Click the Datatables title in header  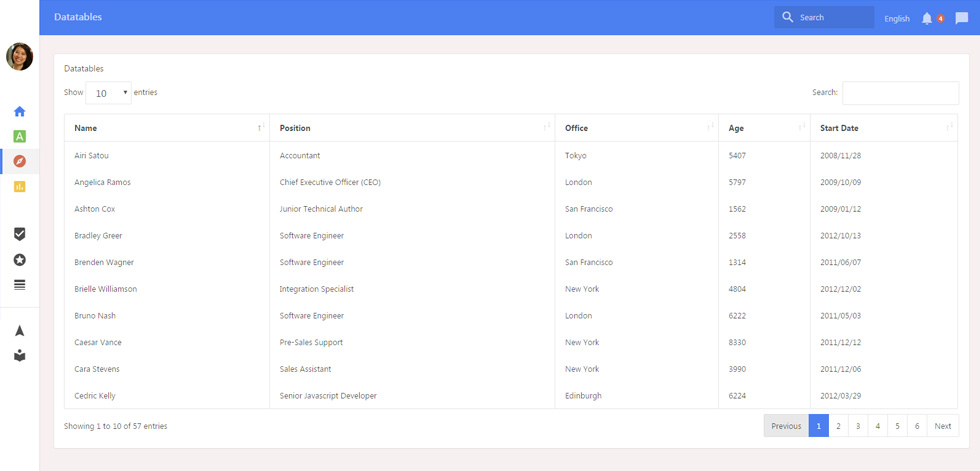(78, 17)
